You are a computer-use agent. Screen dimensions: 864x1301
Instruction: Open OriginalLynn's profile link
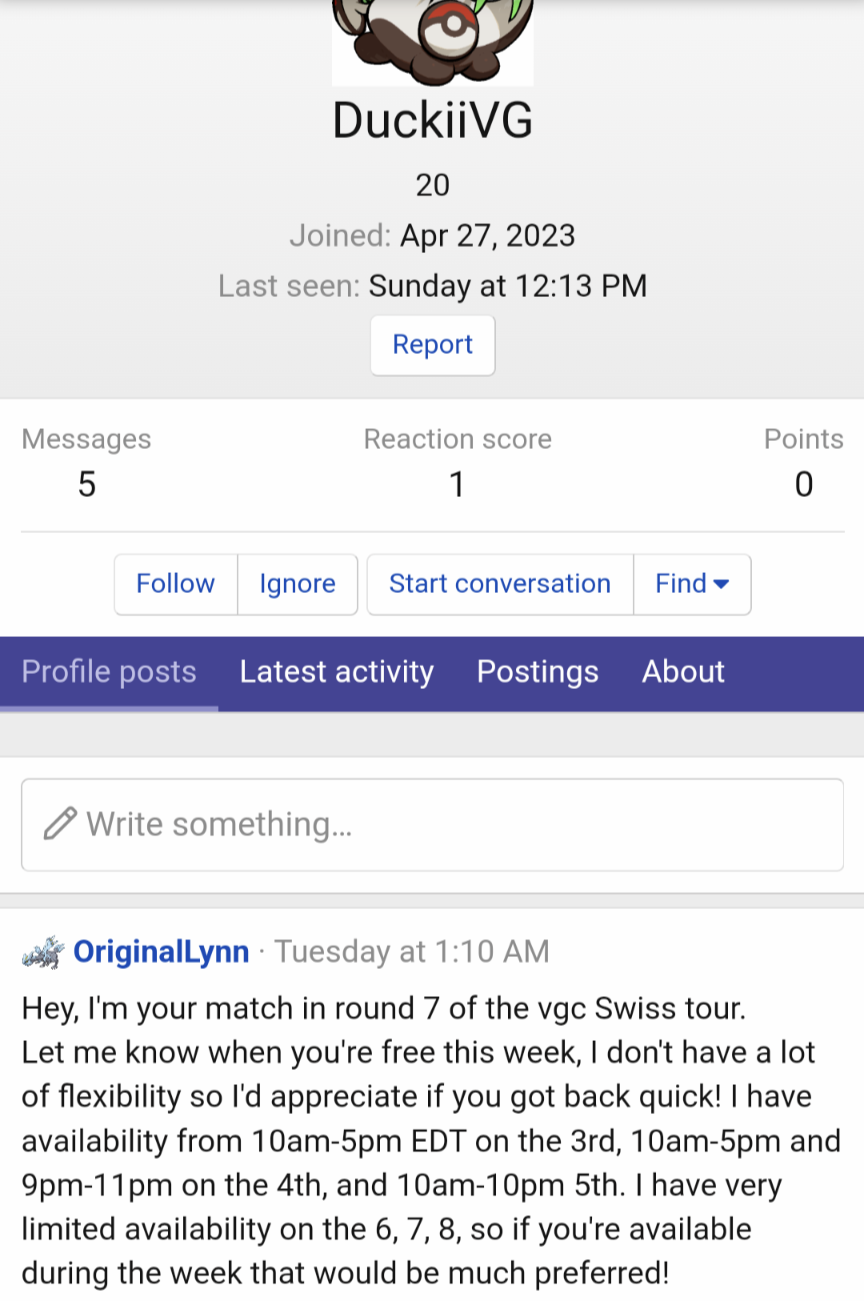161,951
